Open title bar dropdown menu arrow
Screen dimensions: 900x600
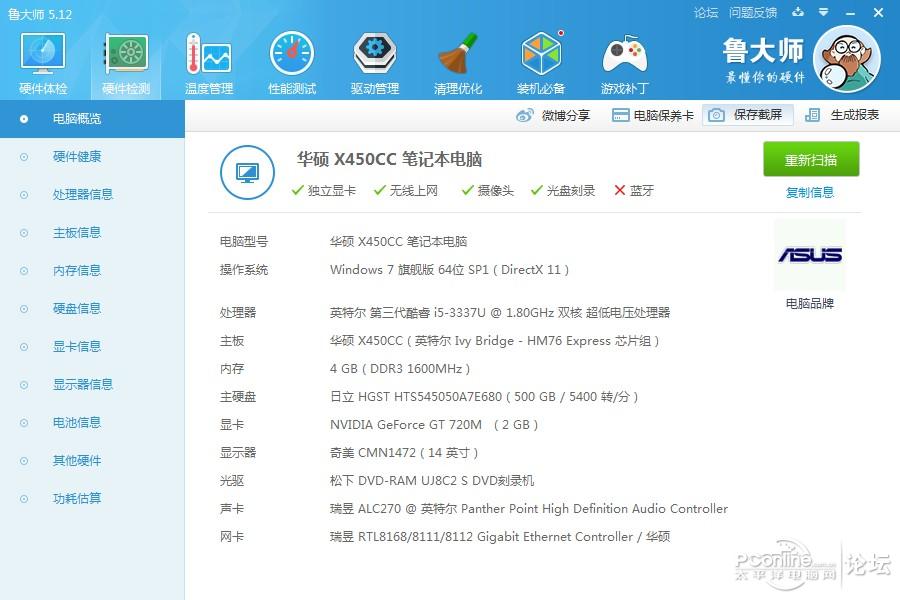[x=824, y=12]
